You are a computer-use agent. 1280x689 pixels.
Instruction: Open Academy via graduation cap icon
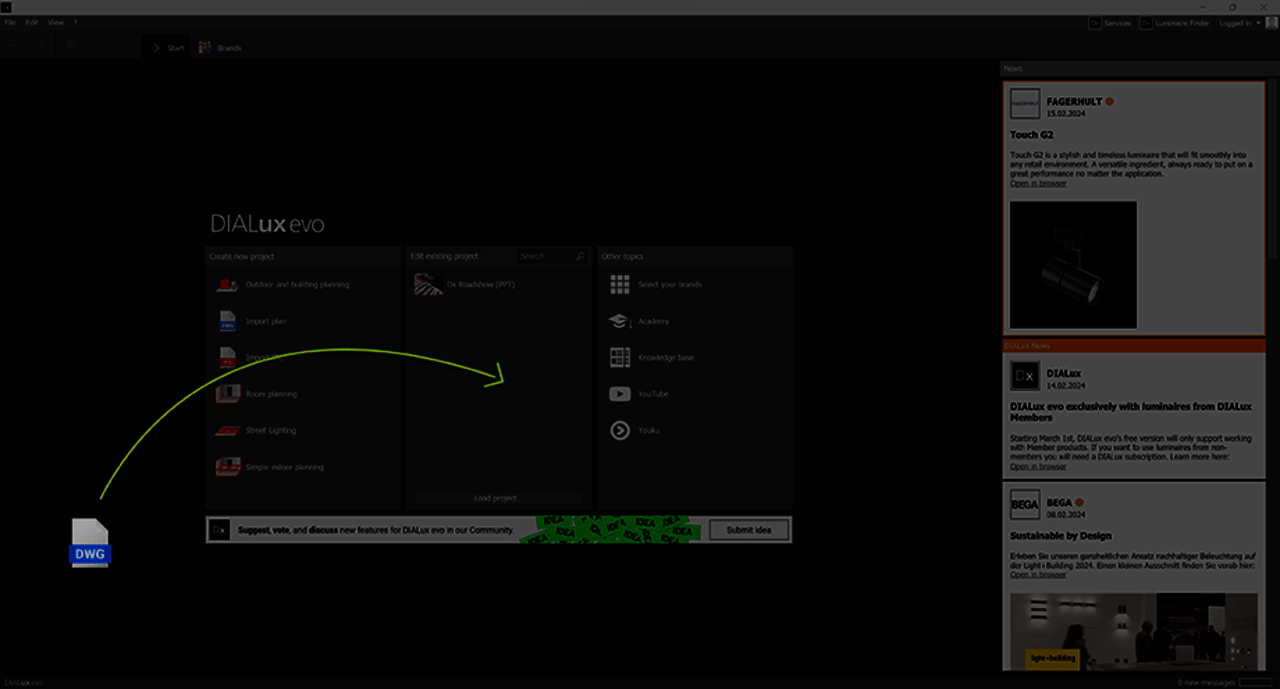(x=620, y=321)
